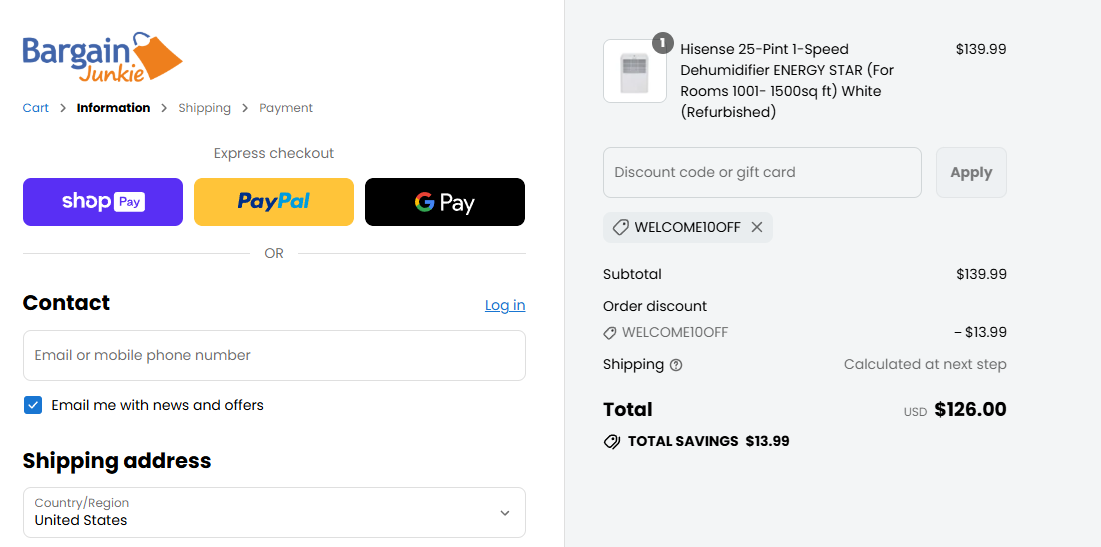Focus the Email or mobile phone number field
This screenshot has height=547, width=1101.
tap(274, 355)
